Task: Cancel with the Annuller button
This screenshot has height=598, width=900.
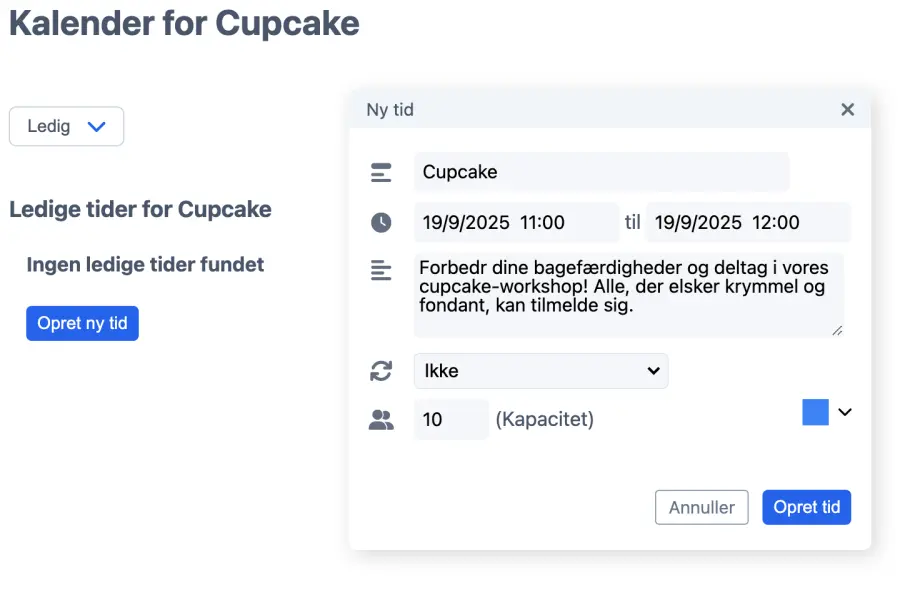Action: (701, 507)
